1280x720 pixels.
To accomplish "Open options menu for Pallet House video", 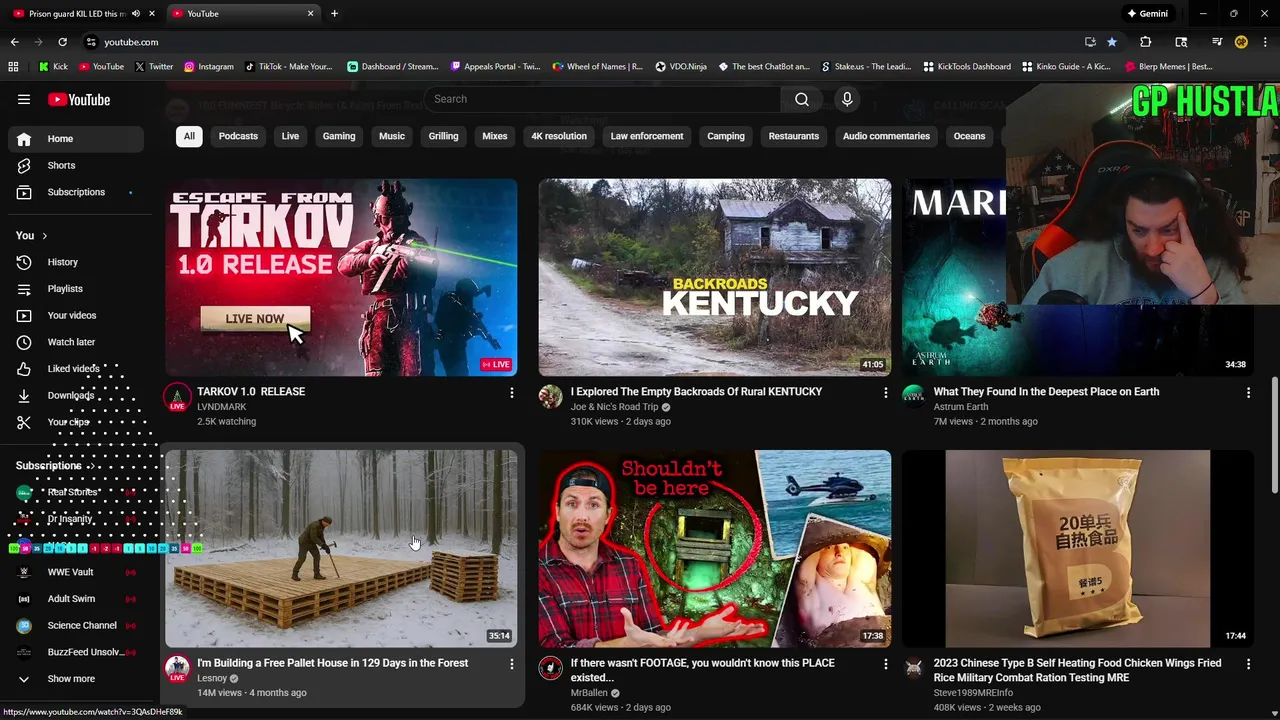I will (x=512, y=664).
